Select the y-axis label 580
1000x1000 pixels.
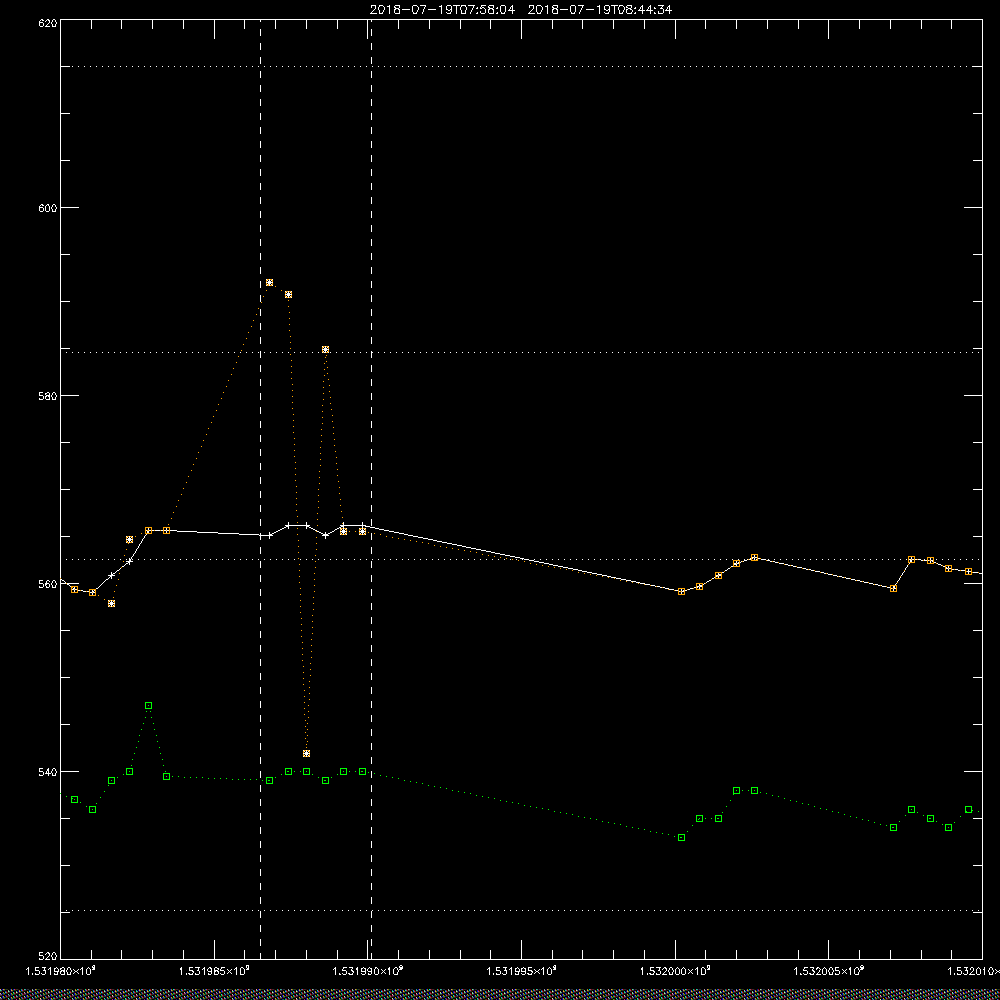point(48,395)
